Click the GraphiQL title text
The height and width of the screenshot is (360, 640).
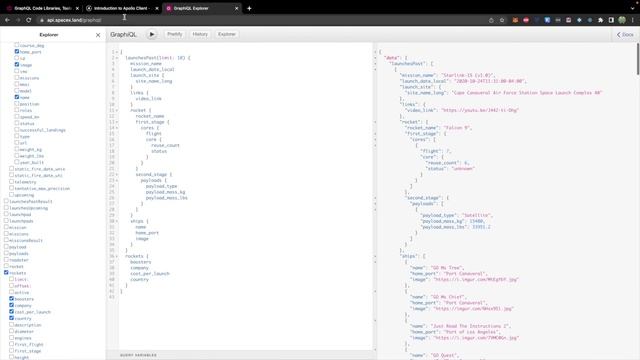pos(123,35)
